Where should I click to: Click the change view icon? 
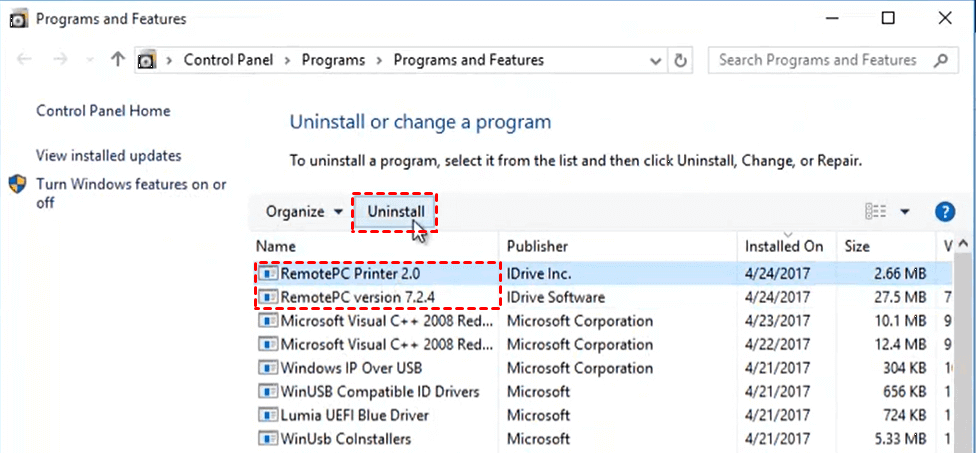pos(876,212)
